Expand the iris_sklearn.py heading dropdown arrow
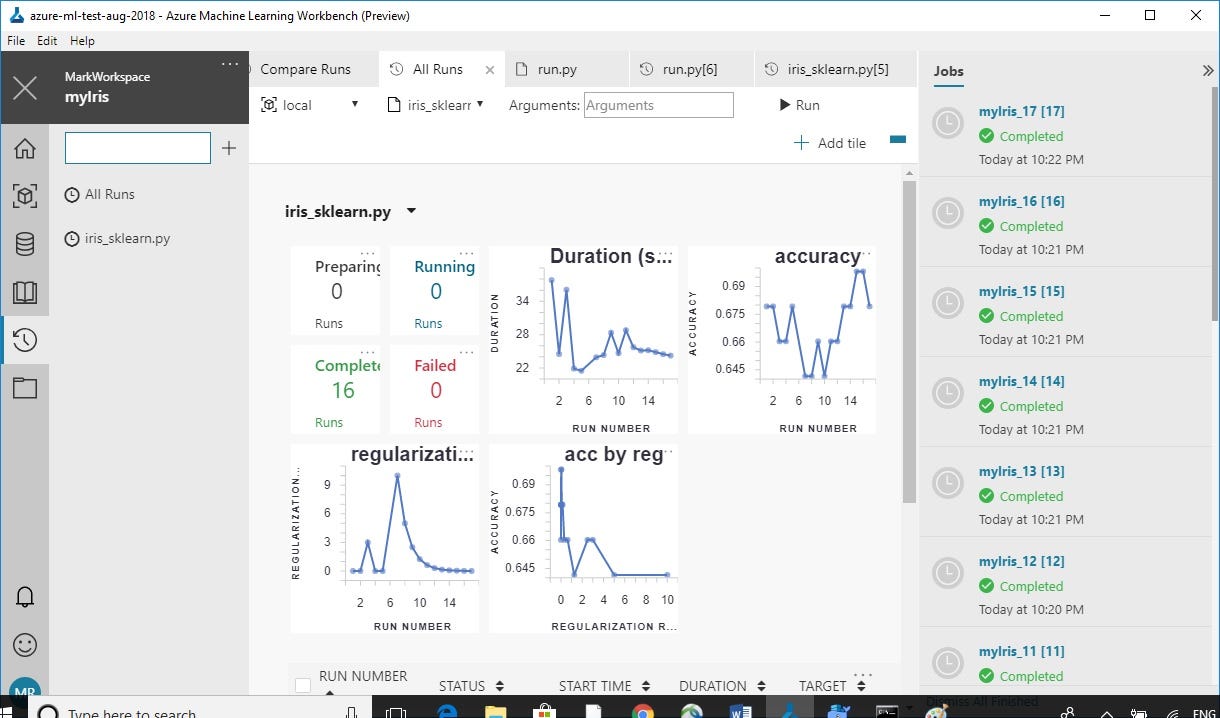The height and width of the screenshot is (718, 1220). coord(411,211)
